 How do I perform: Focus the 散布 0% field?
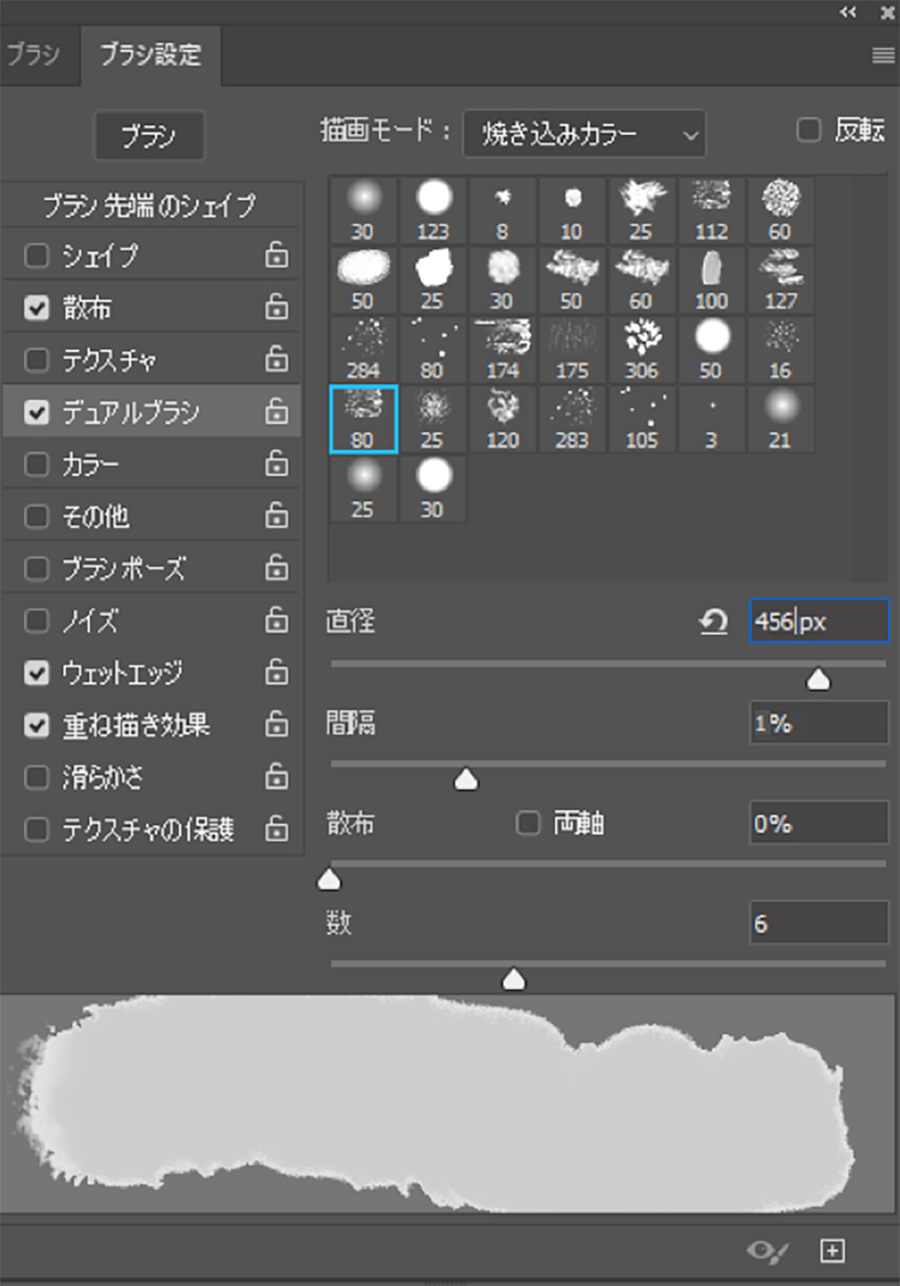pos(819,823)
